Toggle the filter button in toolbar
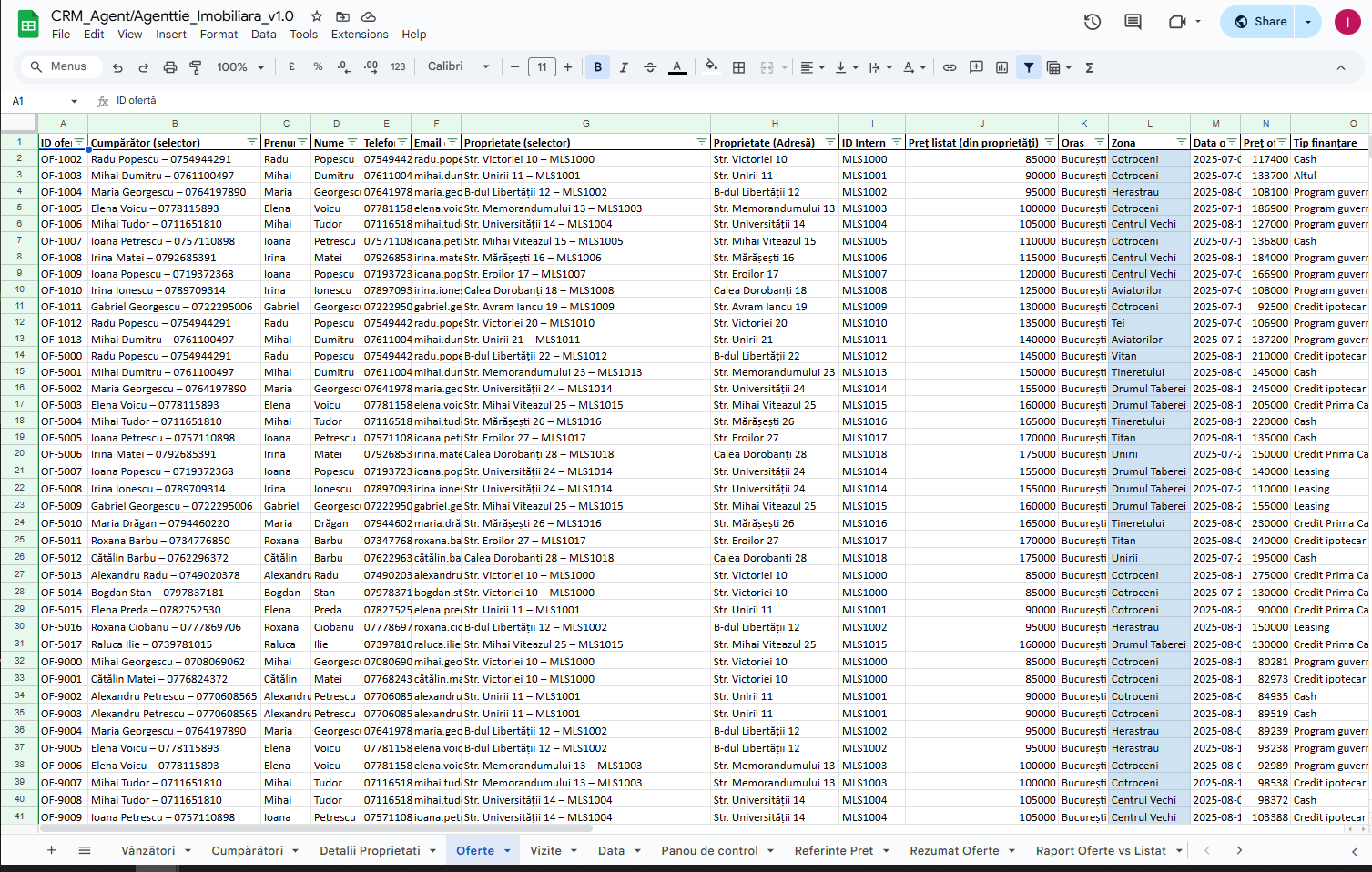Screen dimensions: 1372x872 coord(1028,67)
